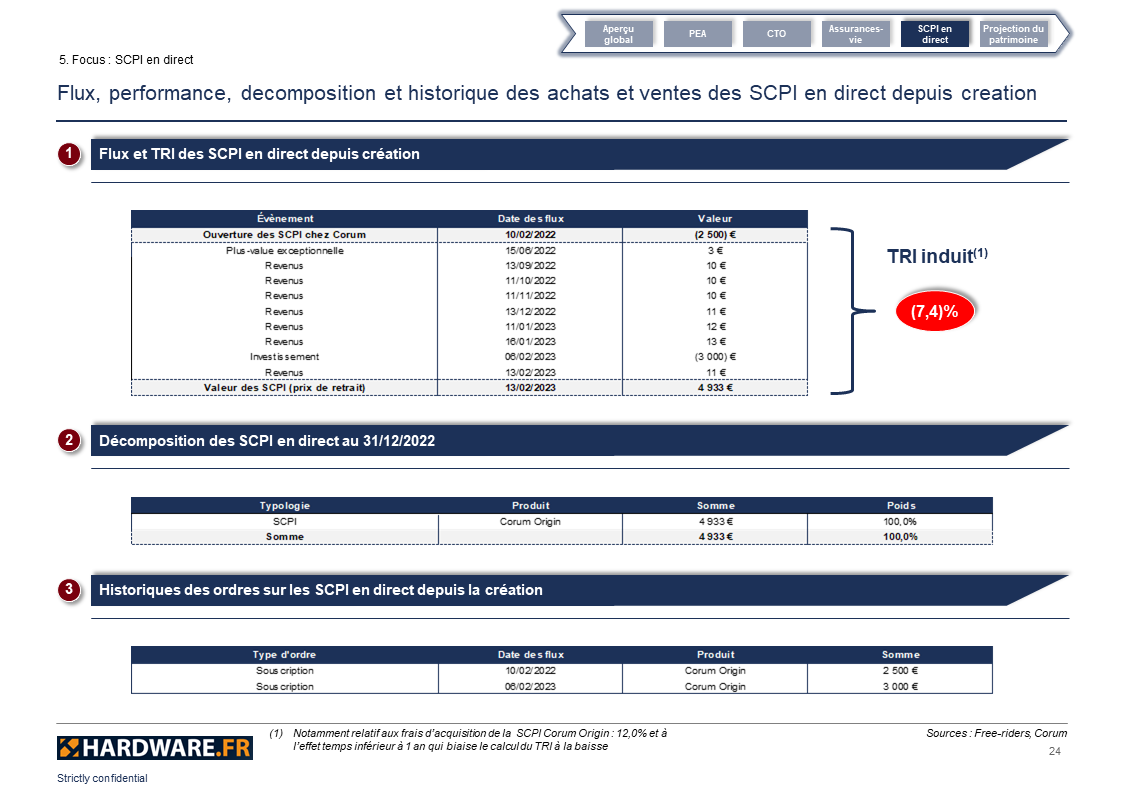Viewport: 1123px width, 794px height.
Task: Click the 100,0% weight in the SCPI row
Action: click(x=900, y=522)
